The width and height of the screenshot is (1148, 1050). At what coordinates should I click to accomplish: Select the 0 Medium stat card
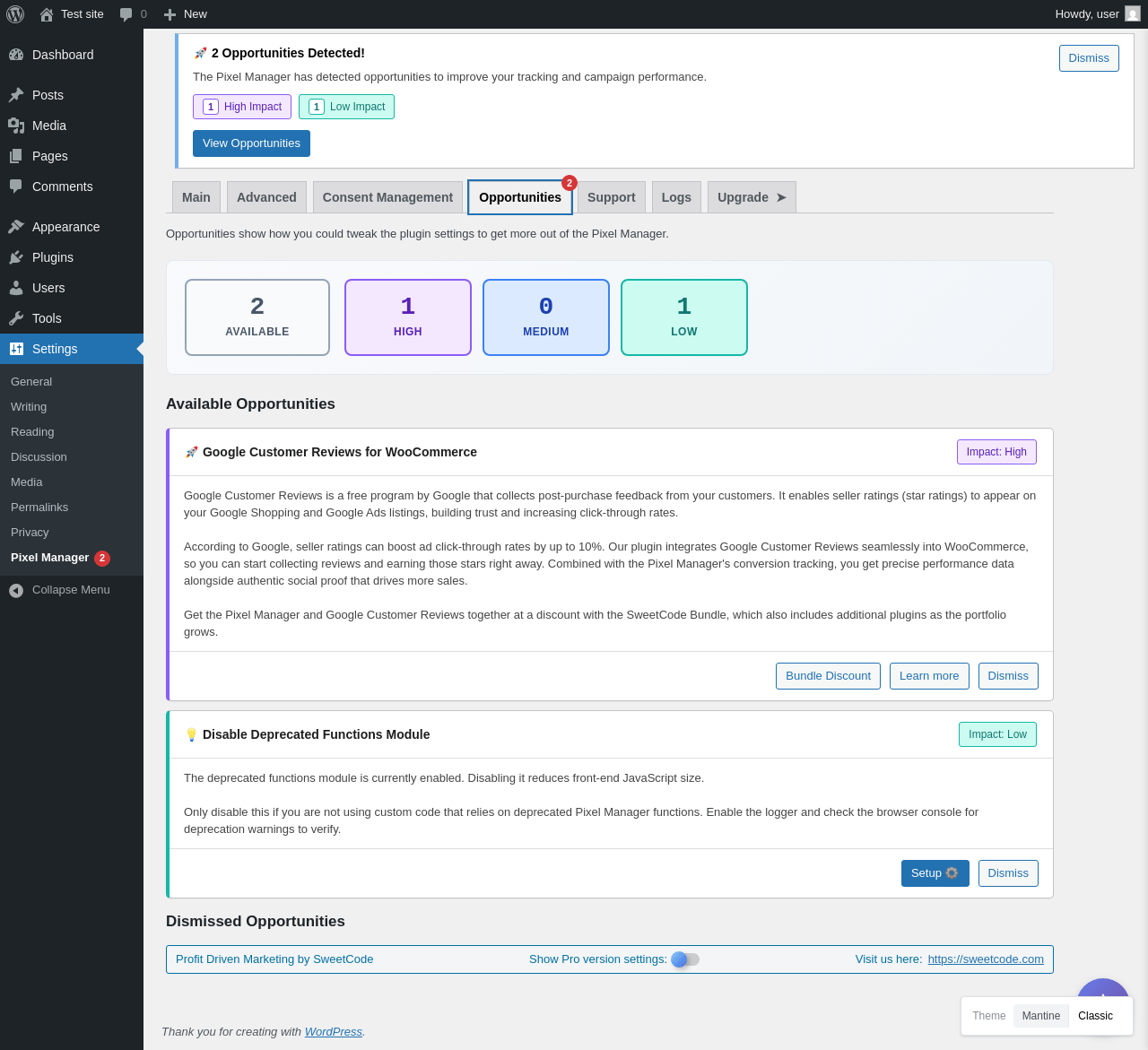click(x=546, y=317)
